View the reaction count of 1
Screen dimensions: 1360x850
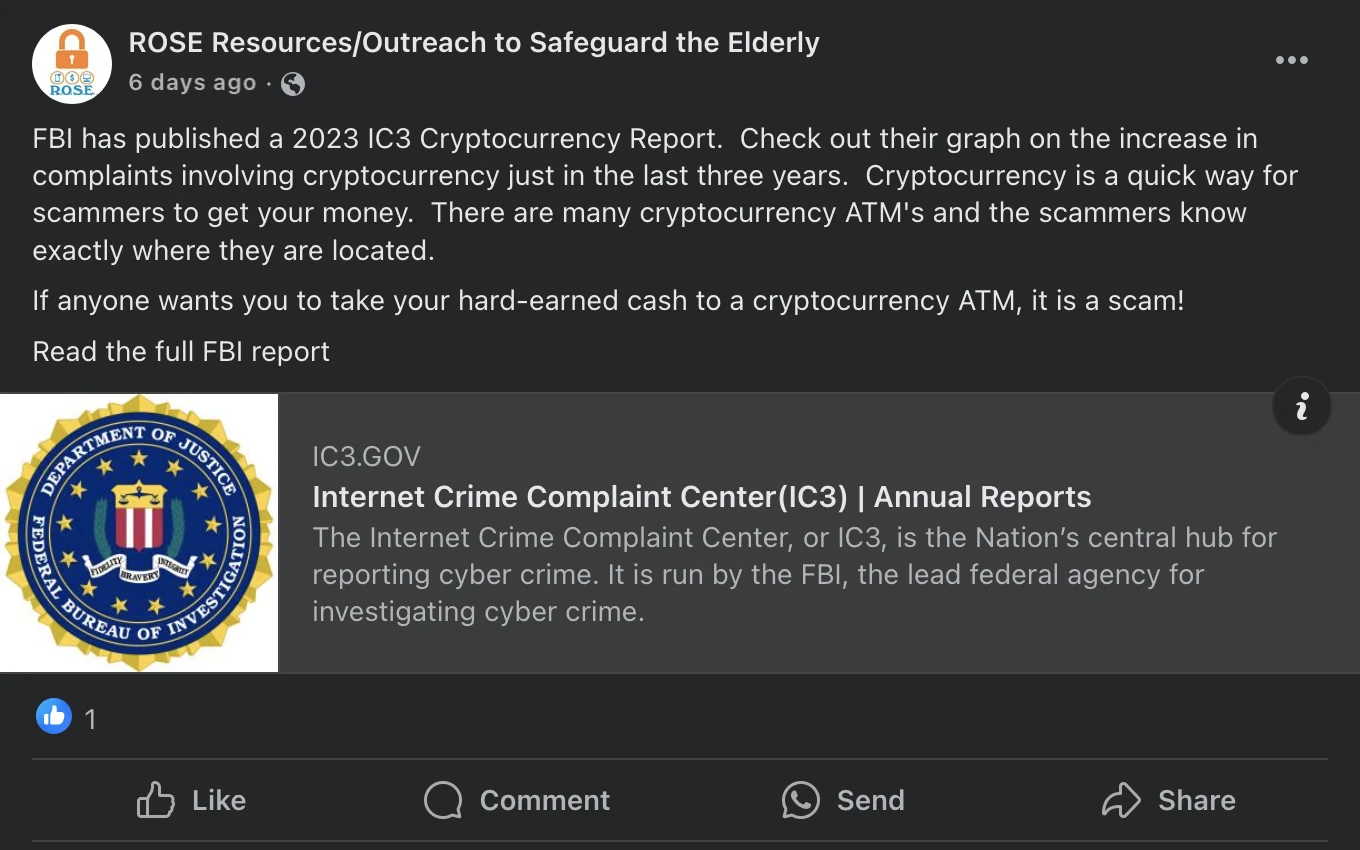point(90,718)
